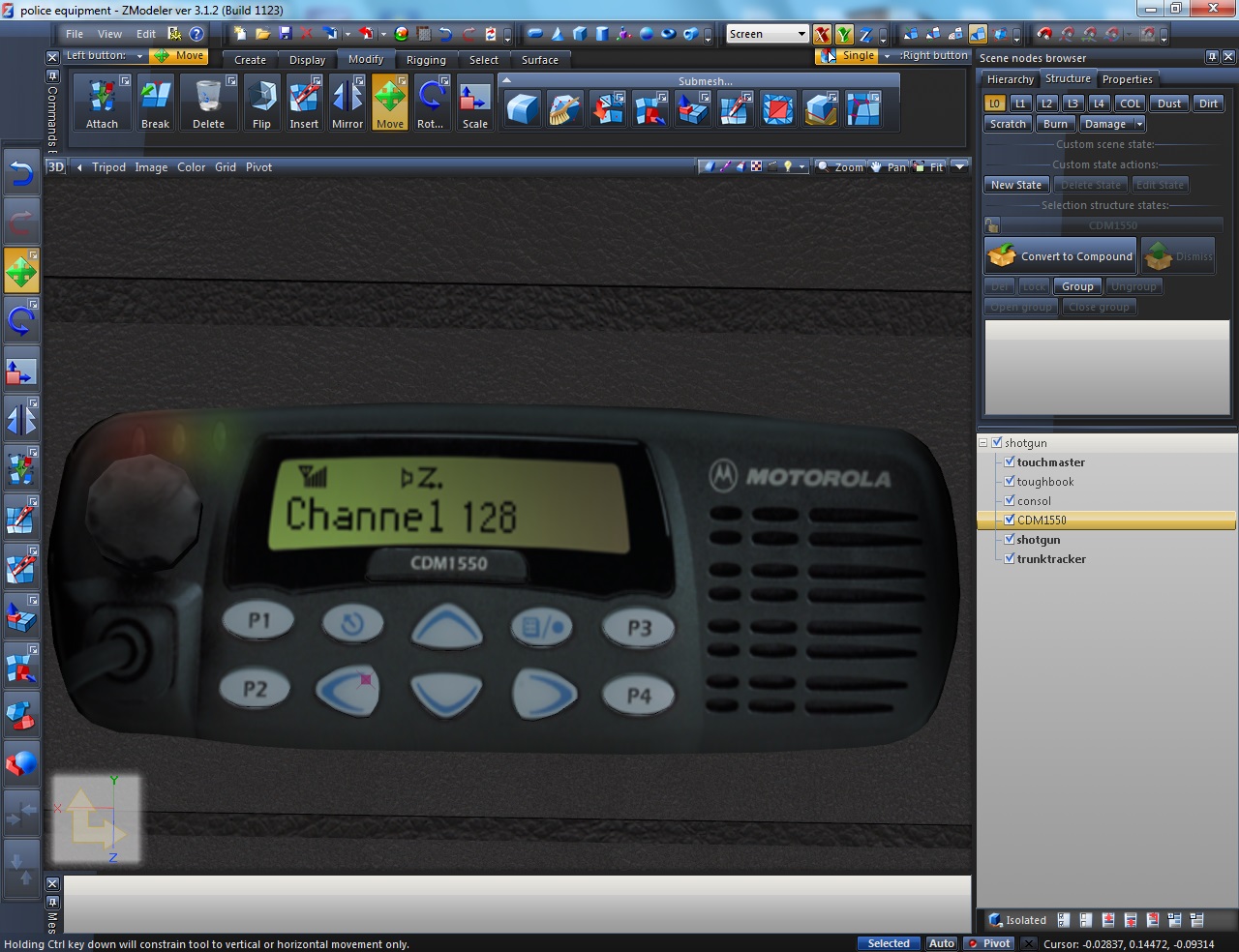The width and height of the screenshot is (1239, 952).
Task: Click the New State button
Action: (x=1016, y=185)
